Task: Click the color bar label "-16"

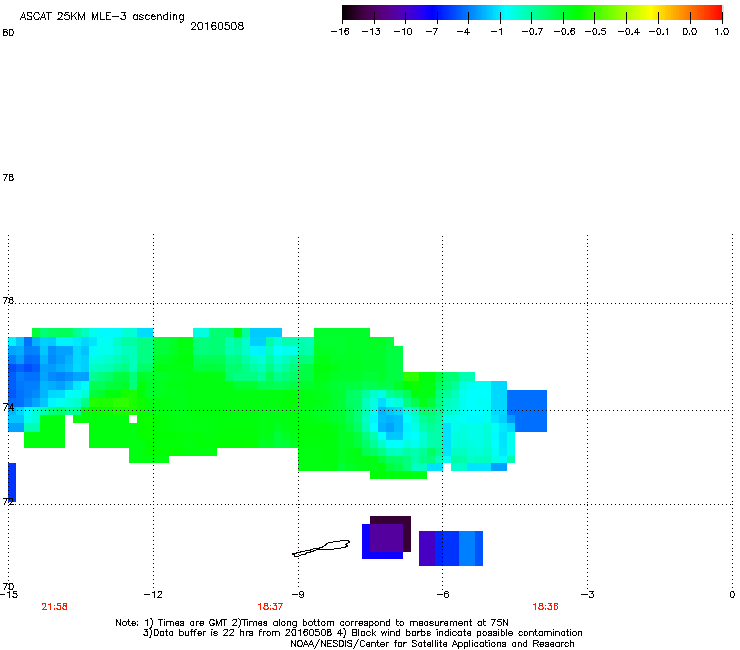Action: point(340,32)
